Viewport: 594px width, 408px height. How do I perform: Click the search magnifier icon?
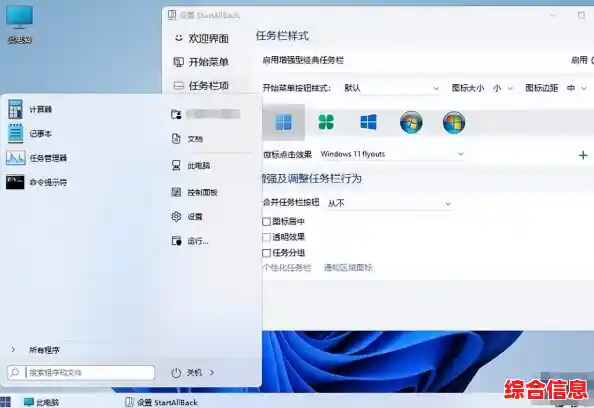point(15,373)
